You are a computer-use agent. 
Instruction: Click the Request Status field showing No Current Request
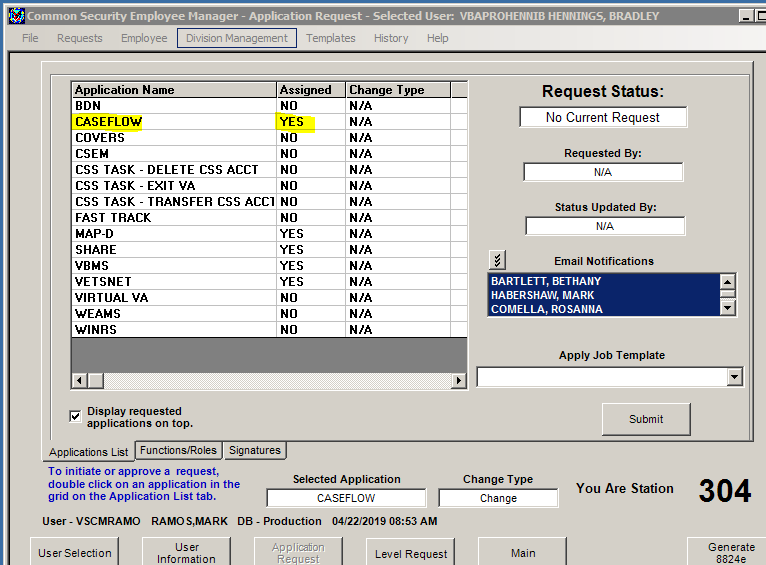(x=603, y=117)
